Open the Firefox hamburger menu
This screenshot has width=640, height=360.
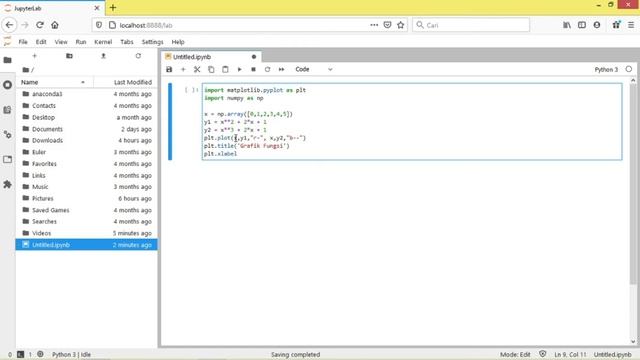point(631,25)
